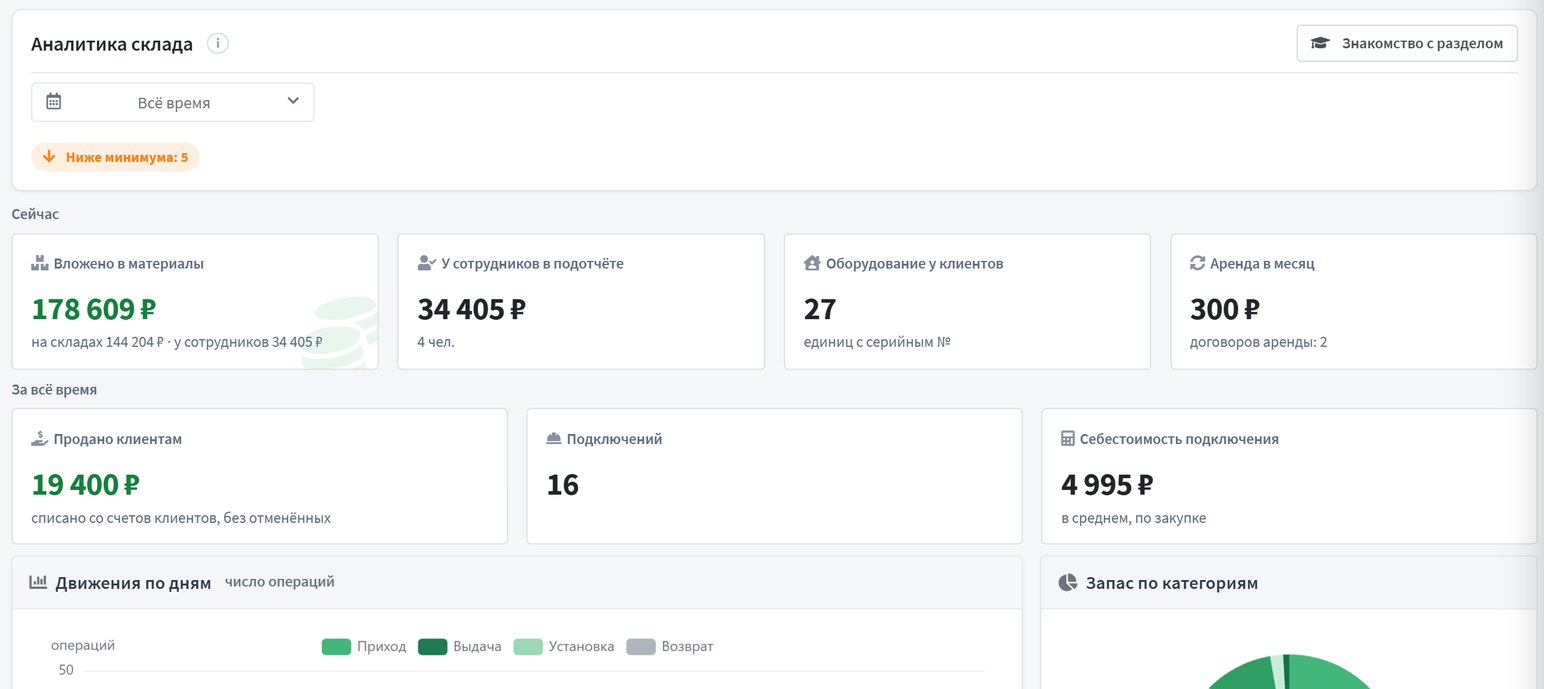The width and height of the screenshot is (1544, 689).
Task: Click the 34 405 ₽ heading value
Action: tap(472, 310)
